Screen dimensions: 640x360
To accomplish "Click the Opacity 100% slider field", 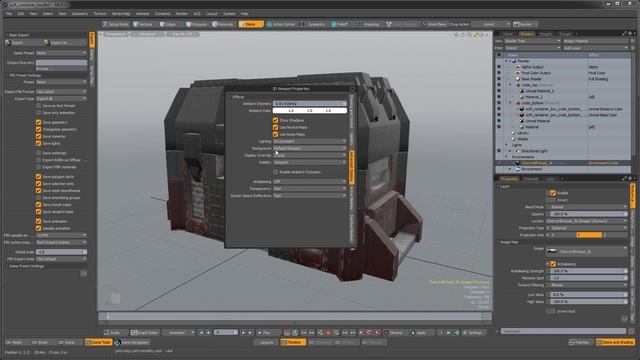I will point(589,214).
